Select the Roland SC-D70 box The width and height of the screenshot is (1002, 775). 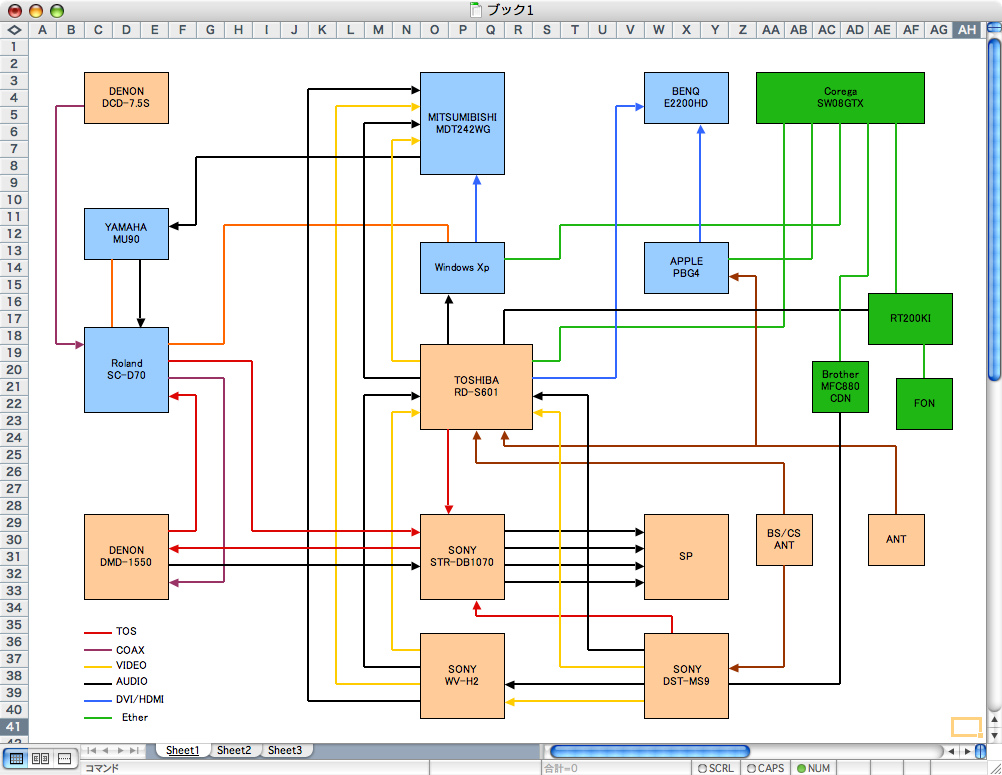(x=127, y=370)
